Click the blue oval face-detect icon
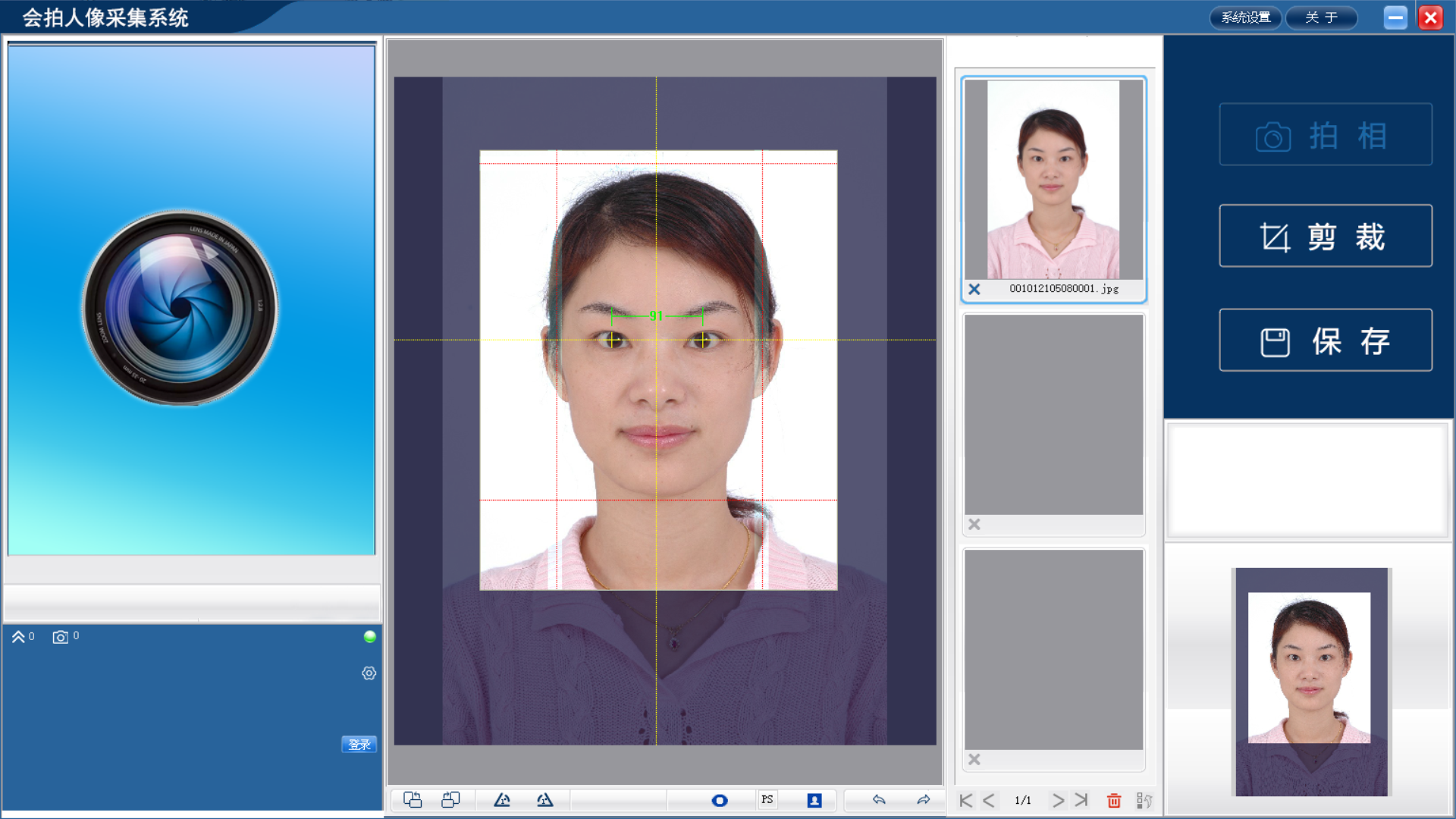The image size is (1456, 819). coord(720,800)
